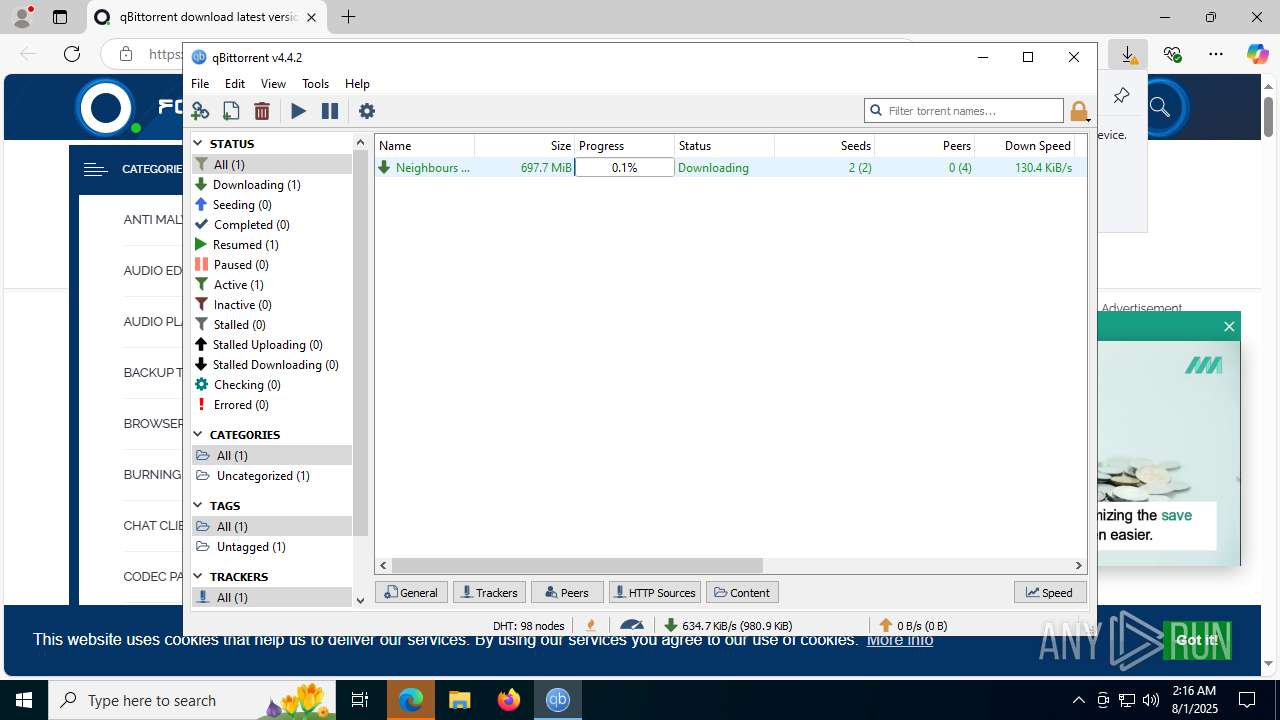Click the Resume play toolbar icon
This screenshot has width=1280, height=720.
coord(299,111)
